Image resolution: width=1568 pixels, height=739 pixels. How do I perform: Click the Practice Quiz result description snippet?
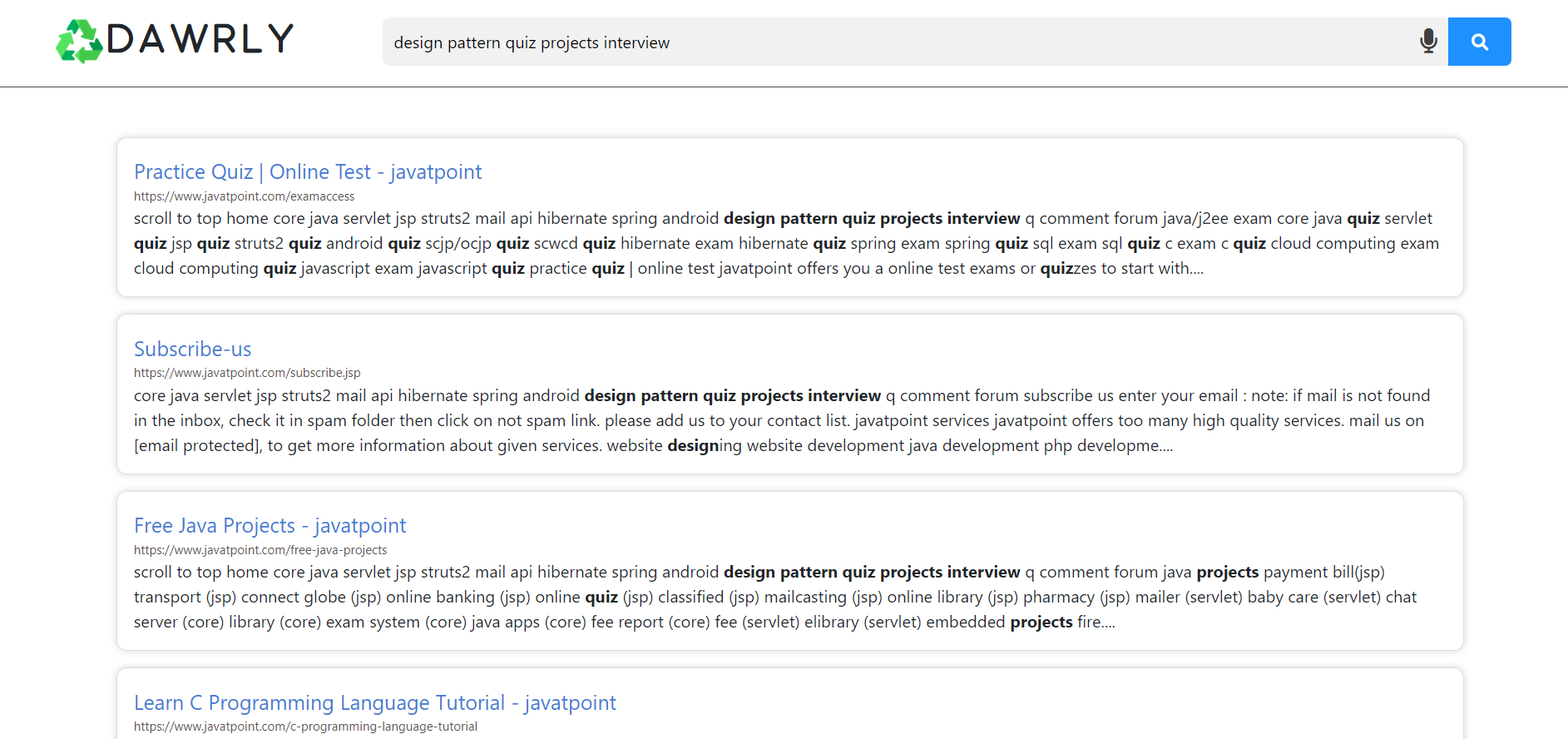tap(786, 243)
